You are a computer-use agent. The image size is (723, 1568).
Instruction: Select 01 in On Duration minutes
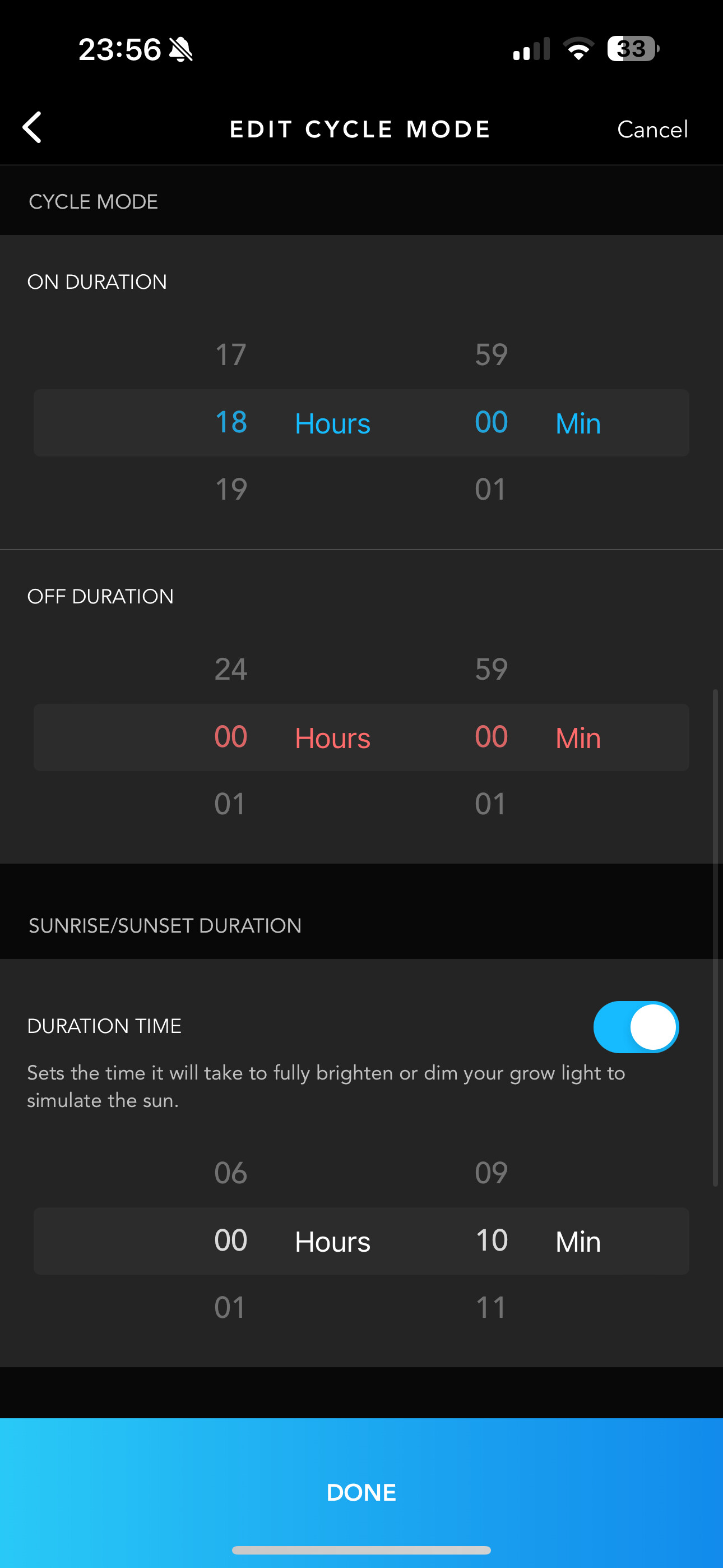490,490
